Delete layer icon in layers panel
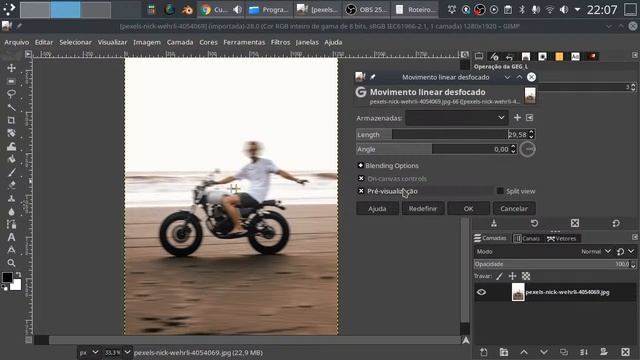This screenshot has height=360, width=640. click(x=625, y=352)
